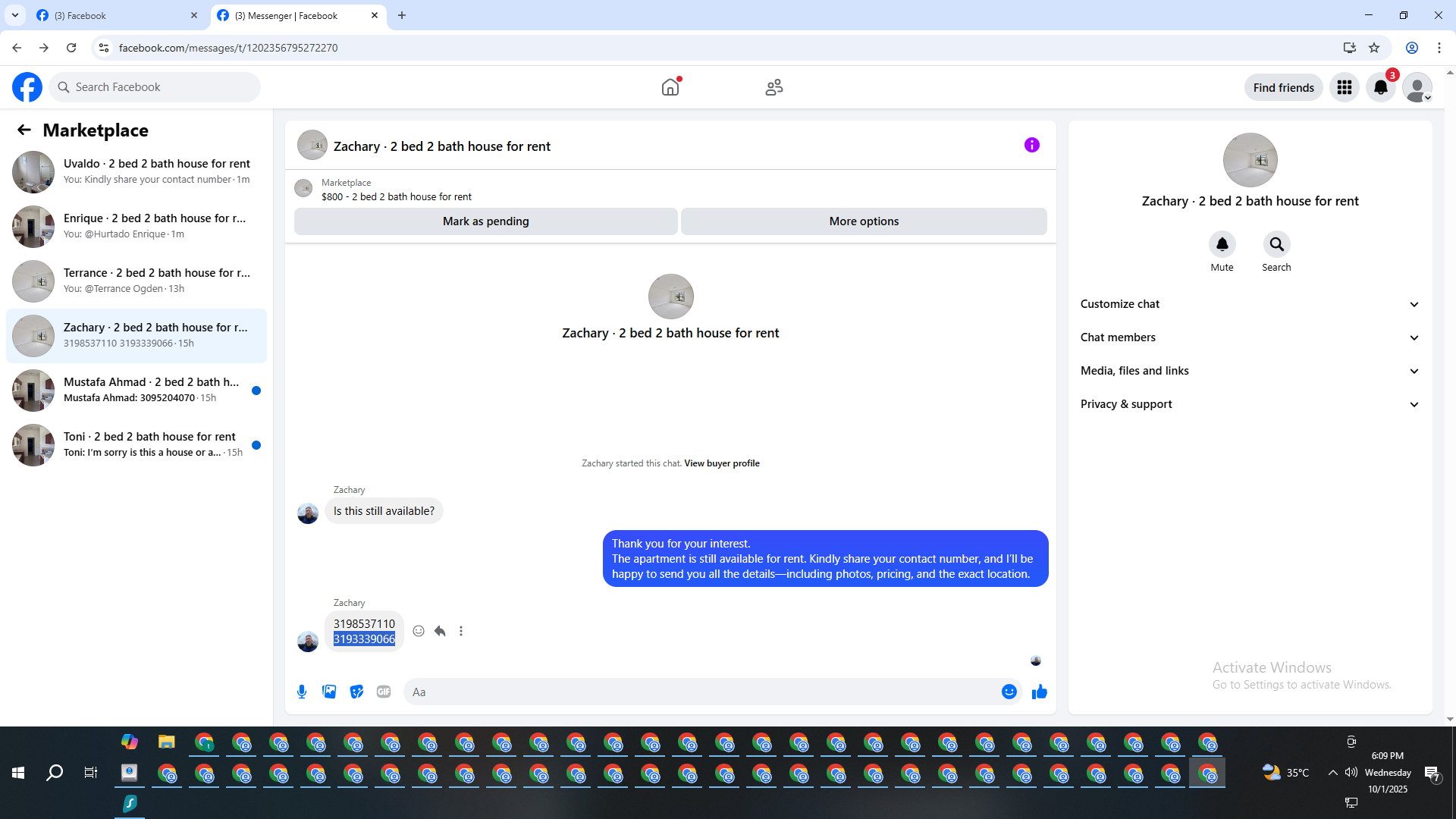This screenshot has width=1456, height=819.
Task: Click the weather 35°C widget in taskbar
Action: (1286, 772)
